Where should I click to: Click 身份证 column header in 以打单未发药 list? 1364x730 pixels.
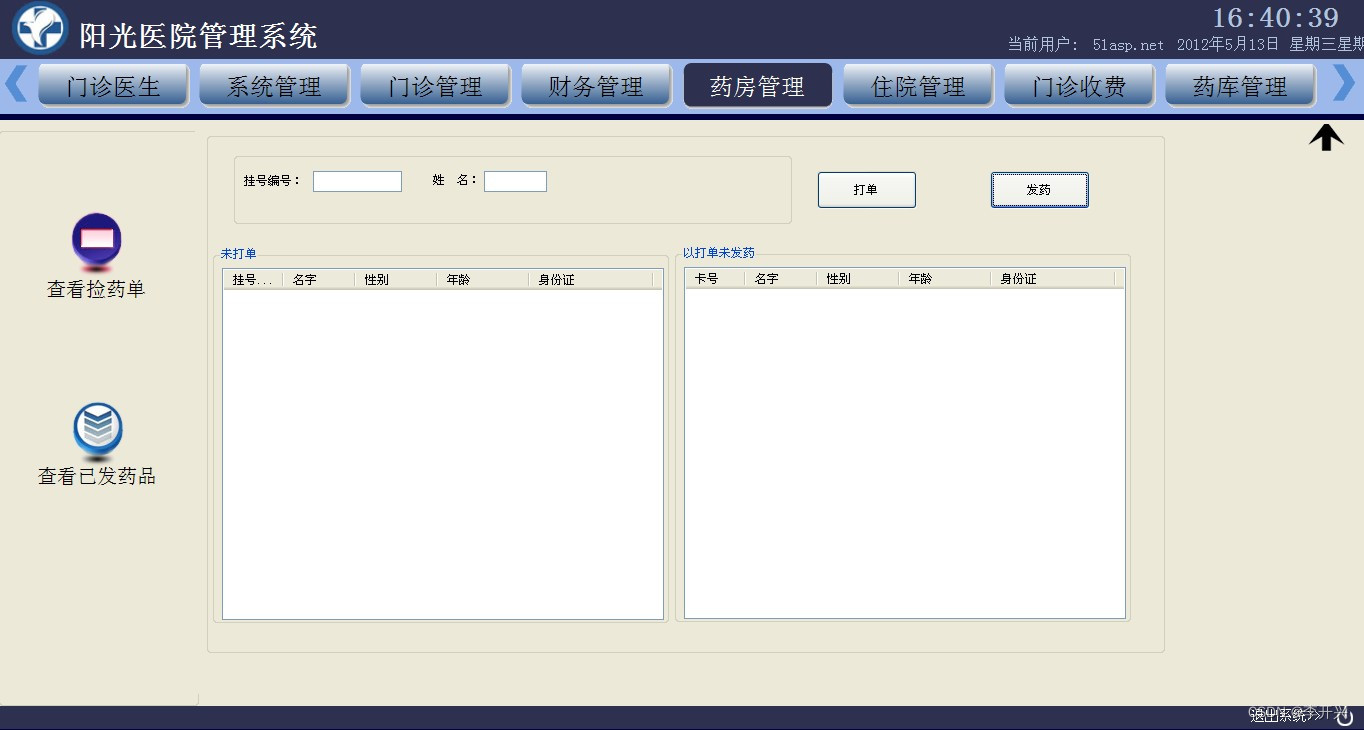tap(1052, 279)
